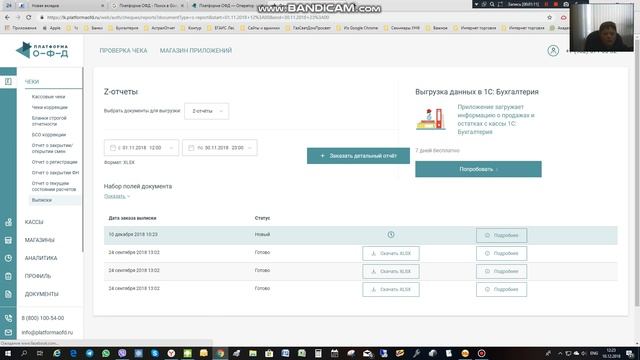The image size is (640, 360).
Task: Click the Заказать детальный отчёт button
Action: (358, 156)
